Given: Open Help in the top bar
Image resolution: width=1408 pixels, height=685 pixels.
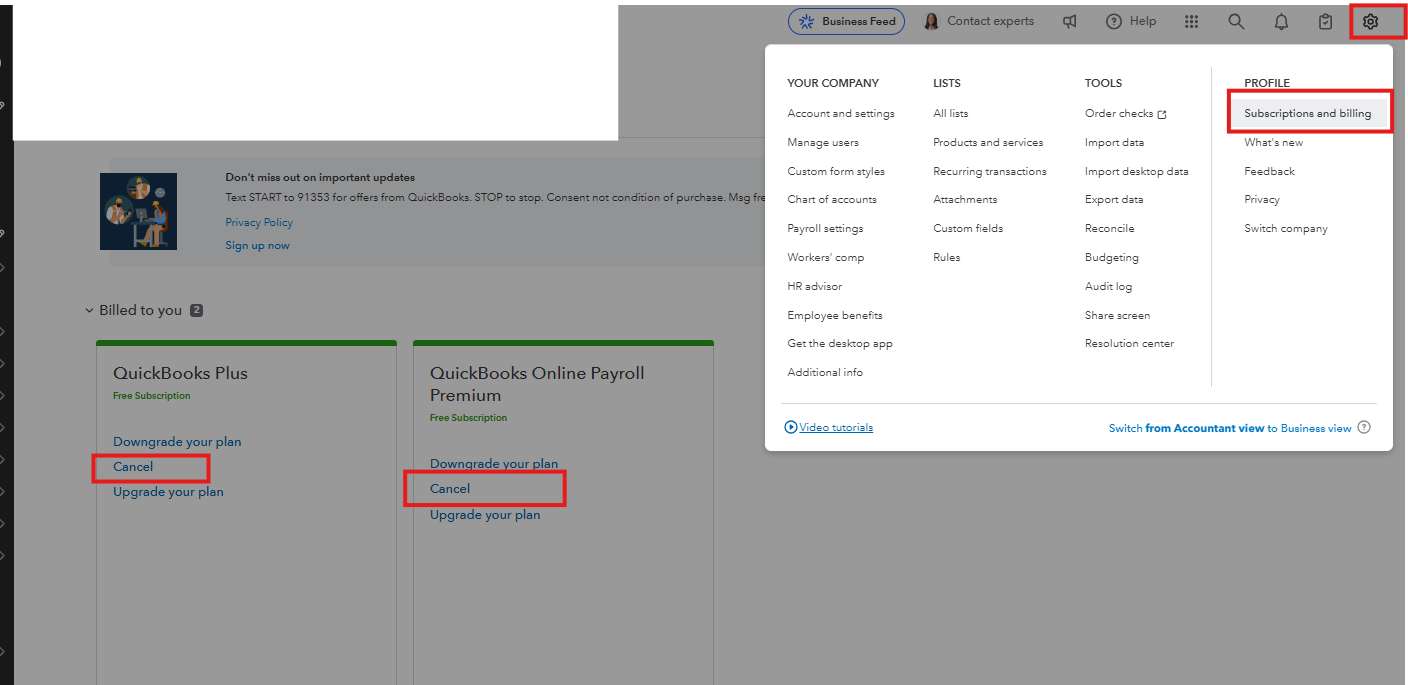Looking at the screenshot, I should click(x=1131, y=21).
